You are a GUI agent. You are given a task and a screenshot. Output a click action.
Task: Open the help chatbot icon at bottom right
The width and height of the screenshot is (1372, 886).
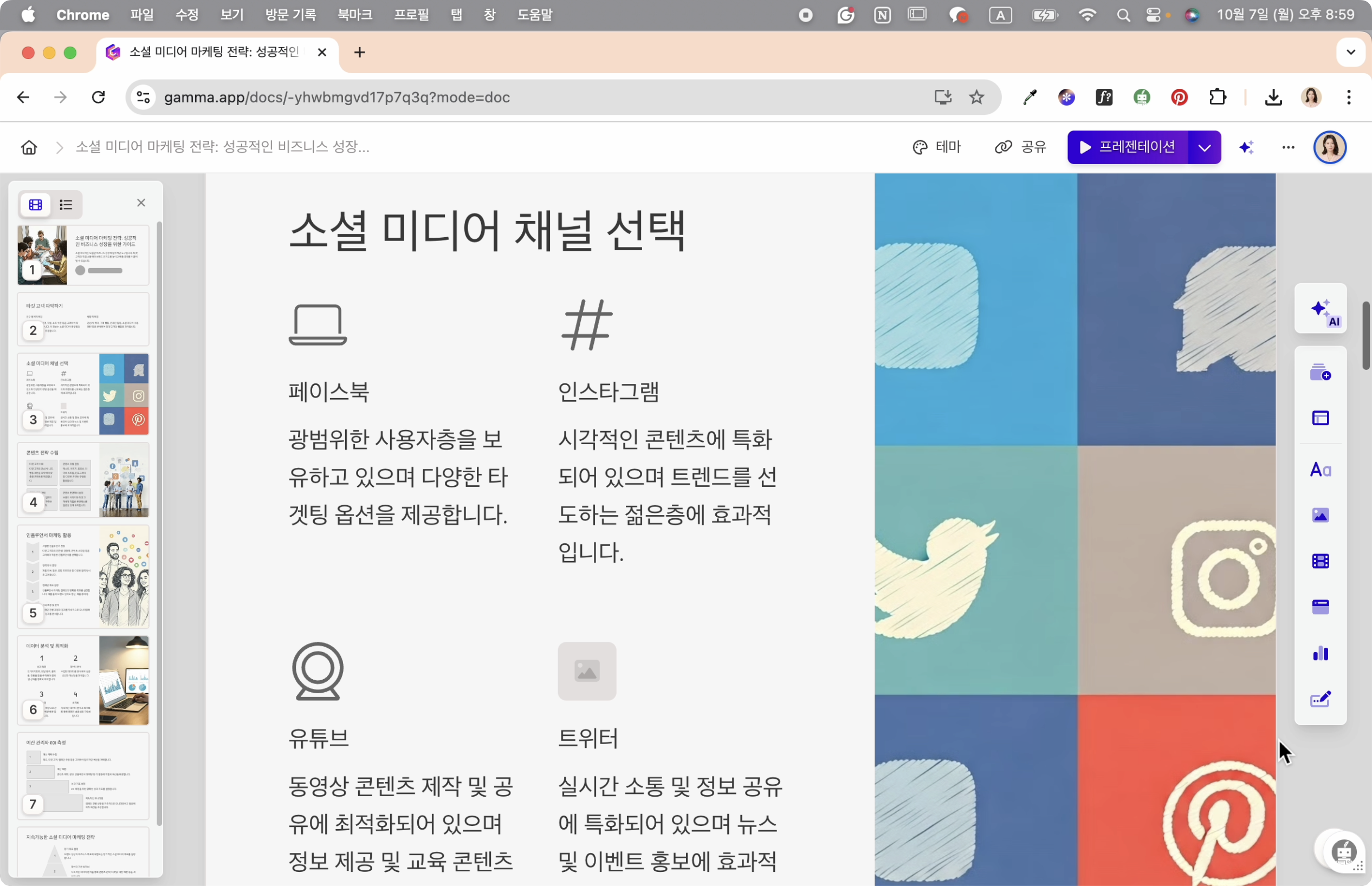click(x=1344, y=852)
